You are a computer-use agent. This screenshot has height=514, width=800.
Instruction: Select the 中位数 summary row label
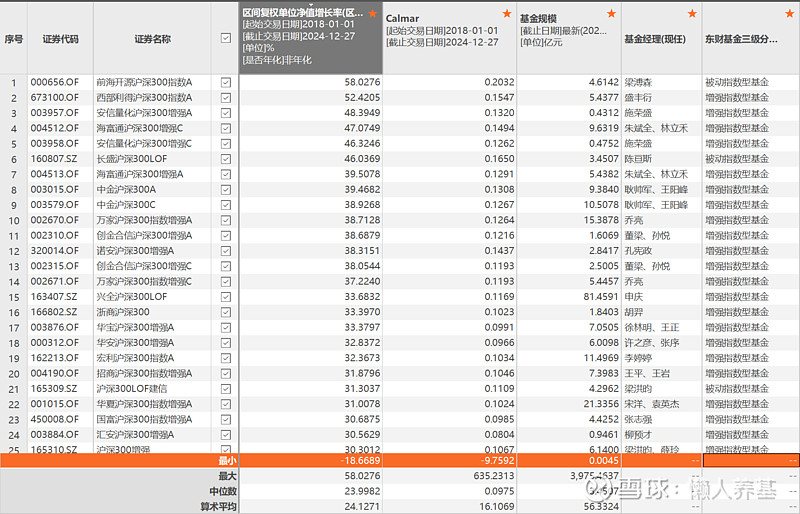pos(223,491)
